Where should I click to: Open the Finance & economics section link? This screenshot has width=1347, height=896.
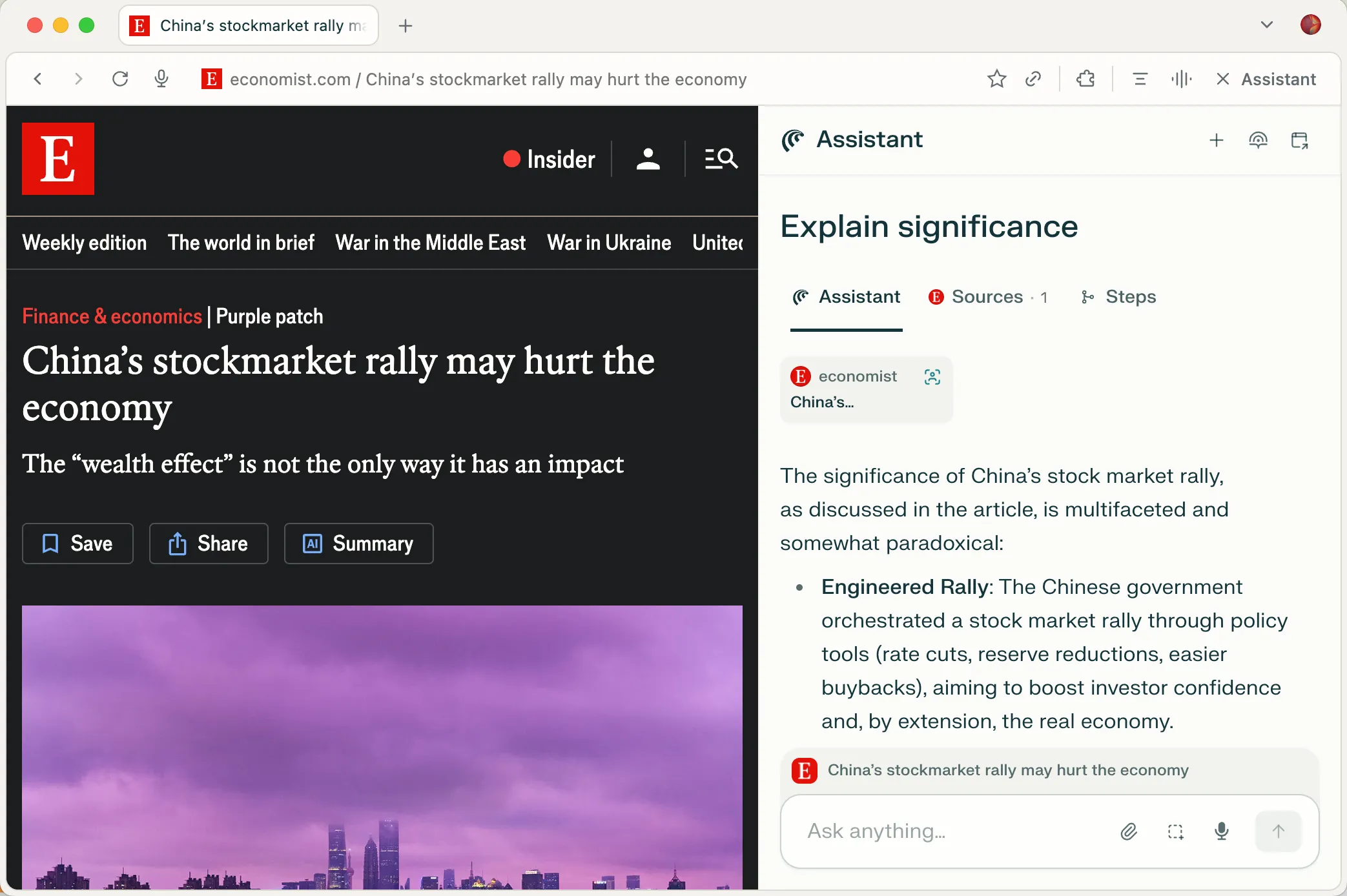pos(112,316)
